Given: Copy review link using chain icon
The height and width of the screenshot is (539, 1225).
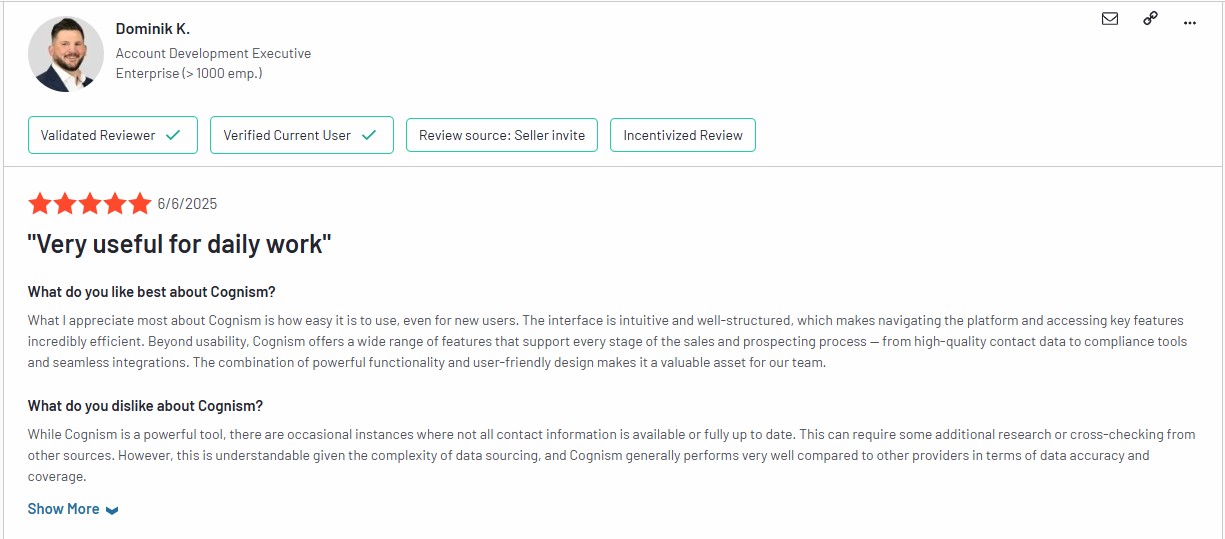Looking at the screenshot, I should click(1150, 18).
